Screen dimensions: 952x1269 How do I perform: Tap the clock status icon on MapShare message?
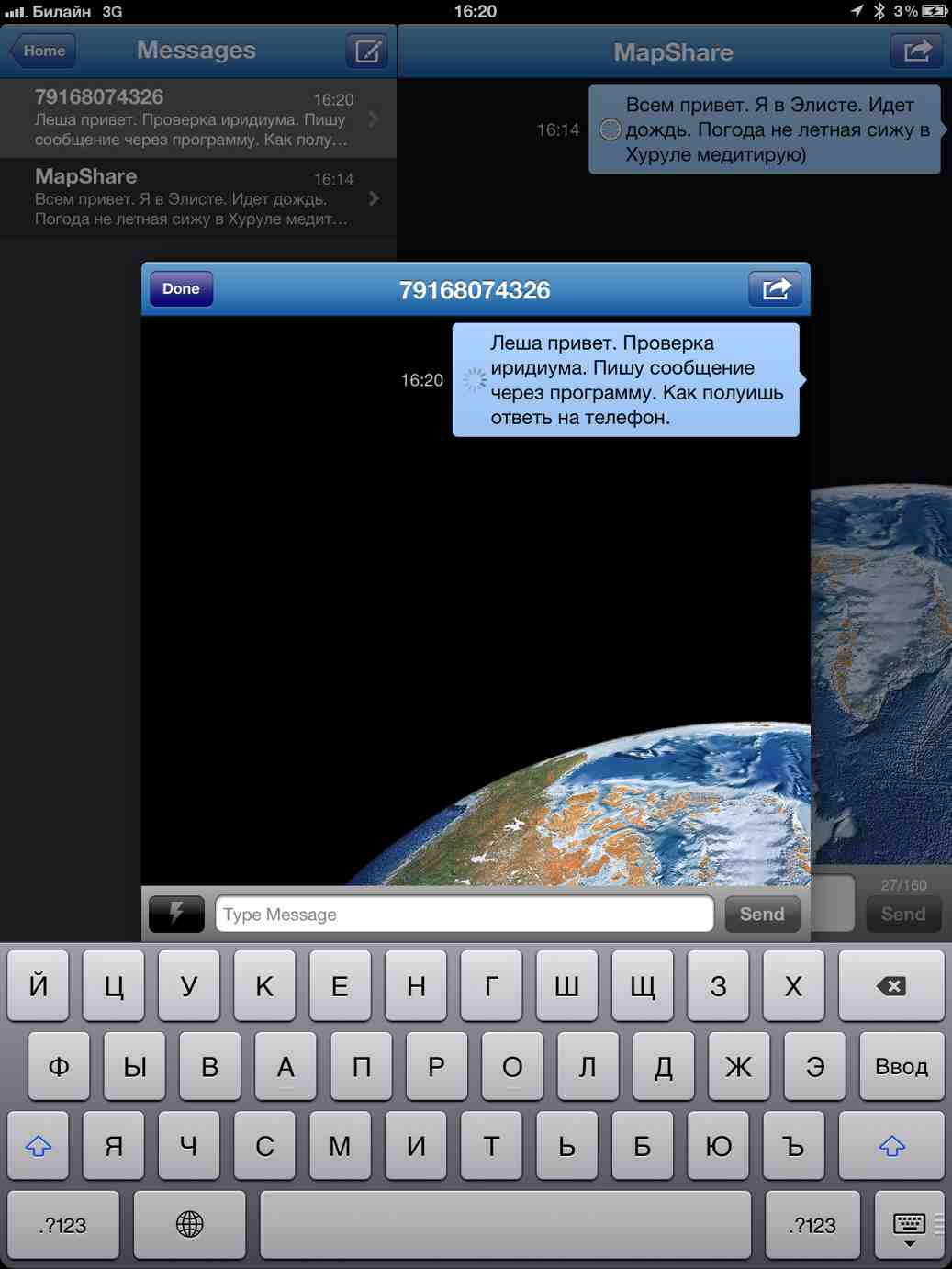610,129
